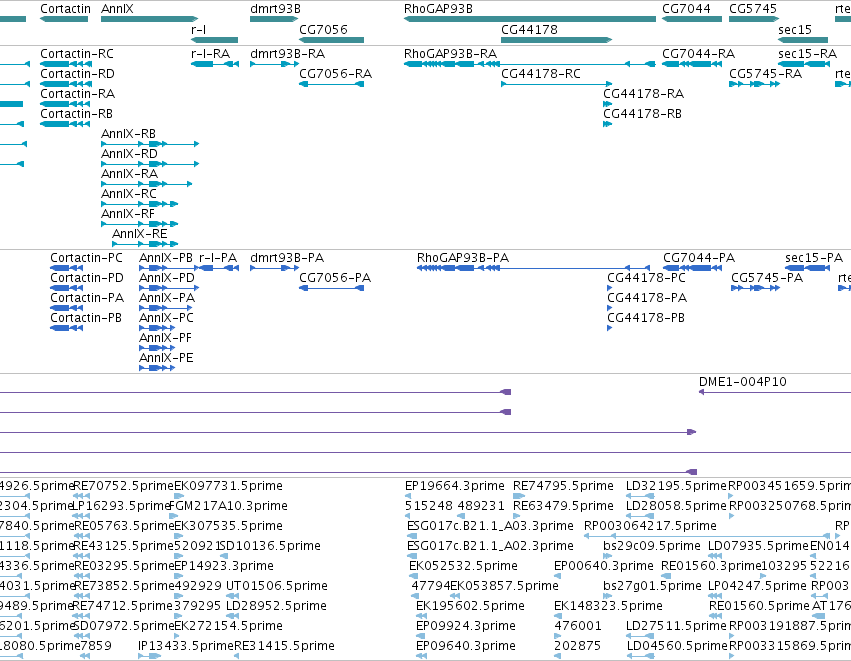
Task: Select EST ESG017c.B21.1_A03.3prime label
Action: [490, 526]
